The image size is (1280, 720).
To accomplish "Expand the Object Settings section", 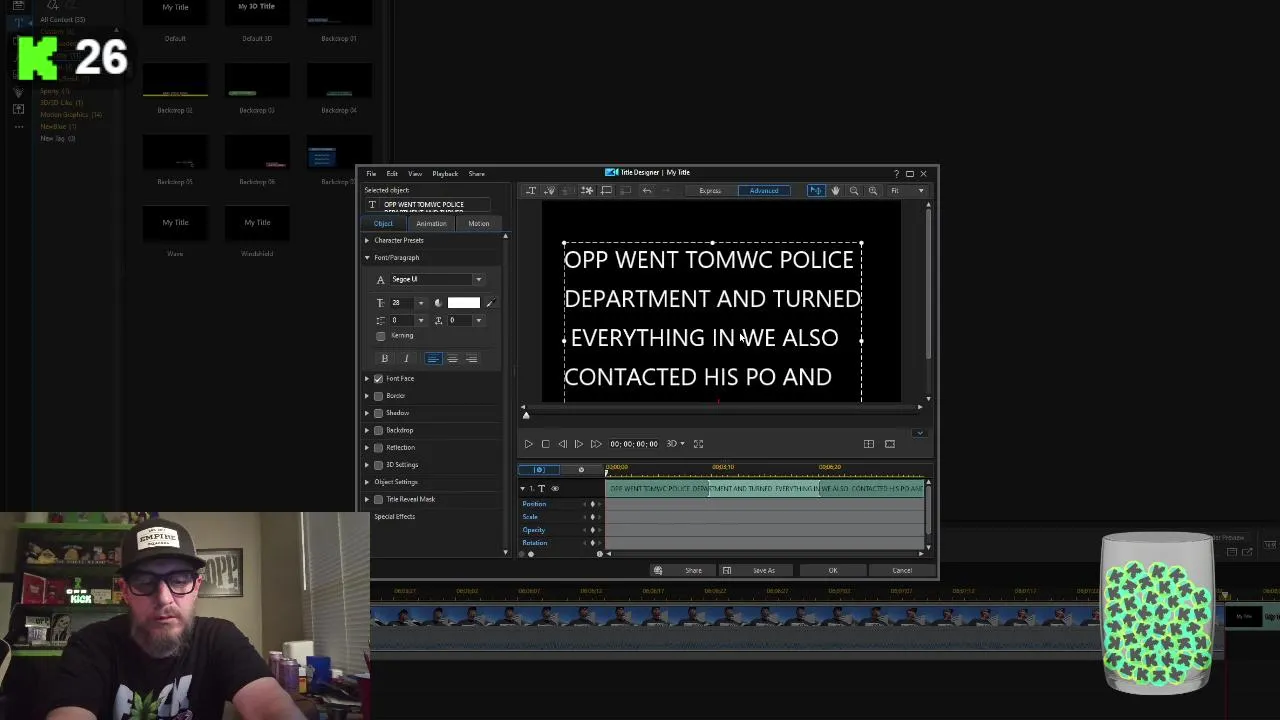I will (367, 482).
